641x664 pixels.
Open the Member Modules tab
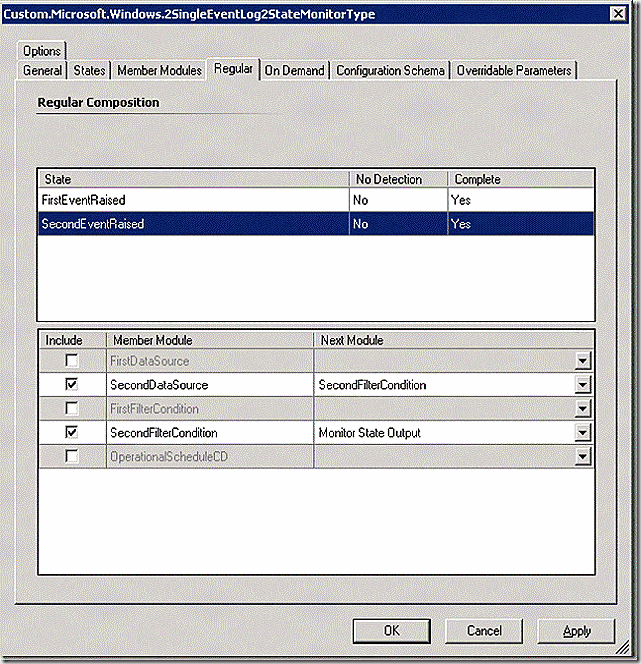click(159, 70)
